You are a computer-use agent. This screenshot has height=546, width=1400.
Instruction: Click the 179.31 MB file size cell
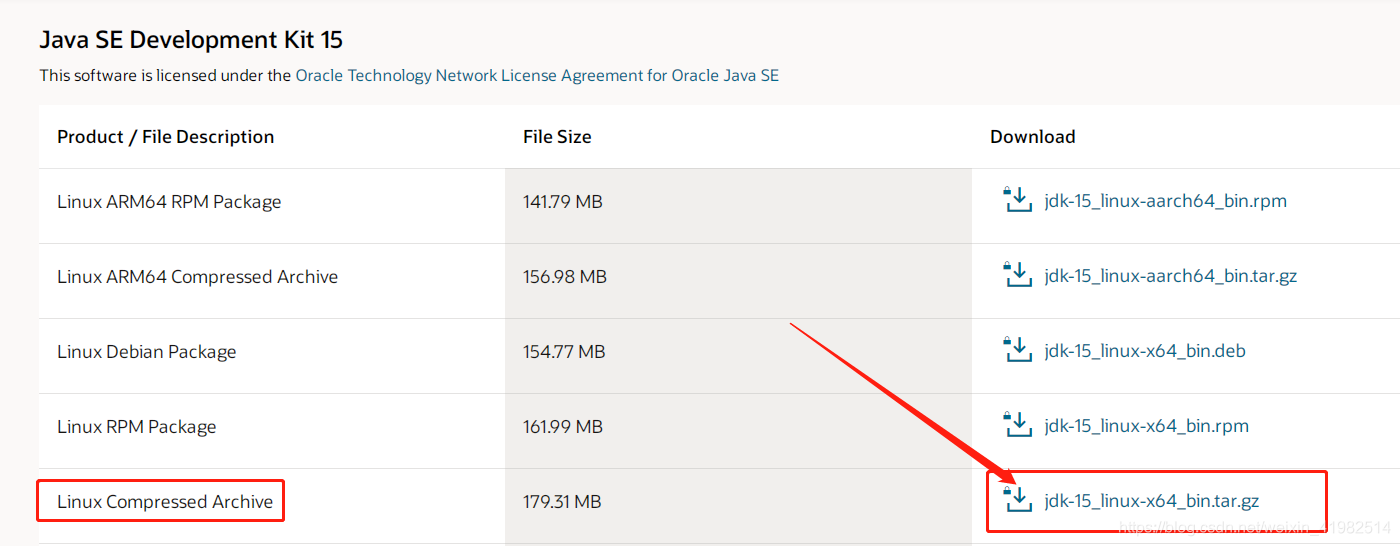562,501
